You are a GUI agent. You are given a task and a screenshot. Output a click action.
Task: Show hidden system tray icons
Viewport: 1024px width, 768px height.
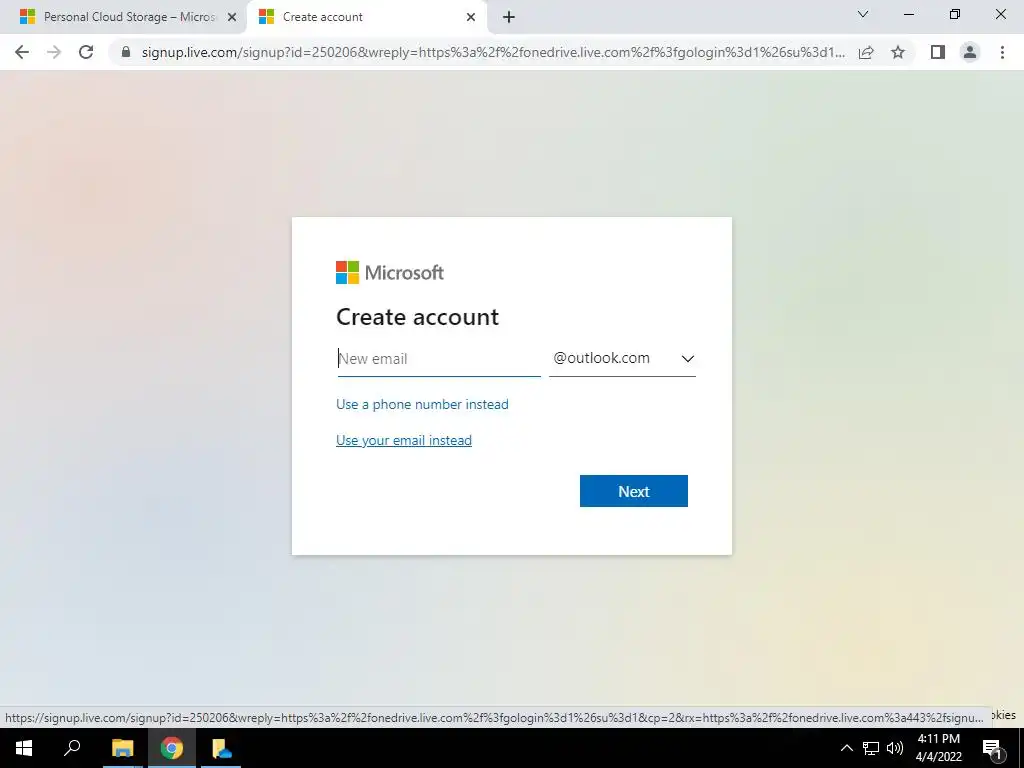pyautogui.click(x=846, y=748)
